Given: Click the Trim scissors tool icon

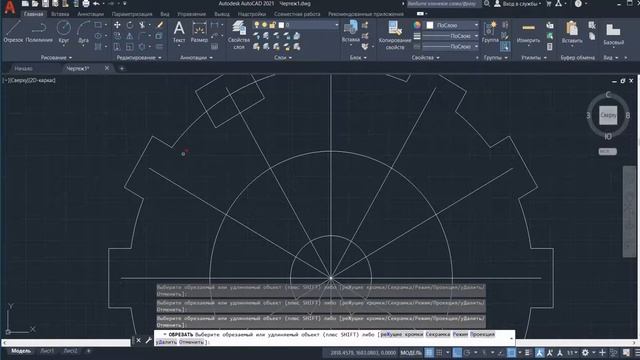Looking at the screenshot, I should click(142, 25).
